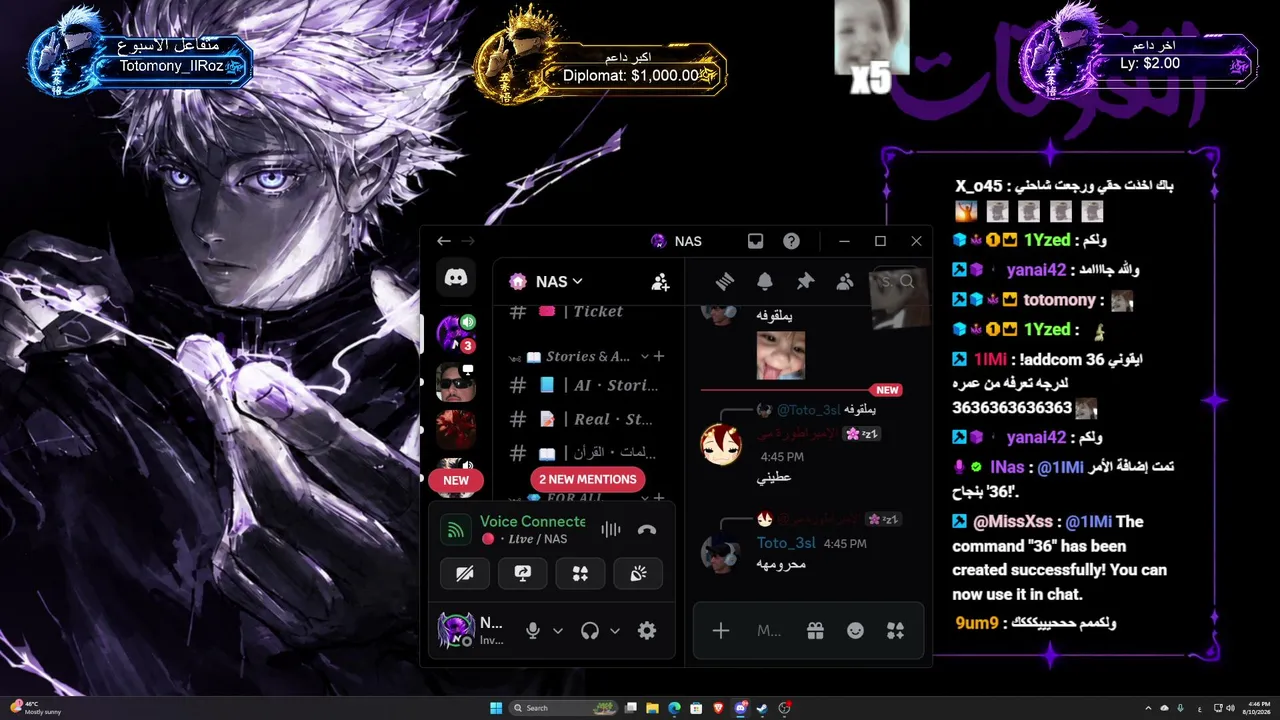Turn camera on in voice panel
1280x720 pixels.
pos(465,573)
